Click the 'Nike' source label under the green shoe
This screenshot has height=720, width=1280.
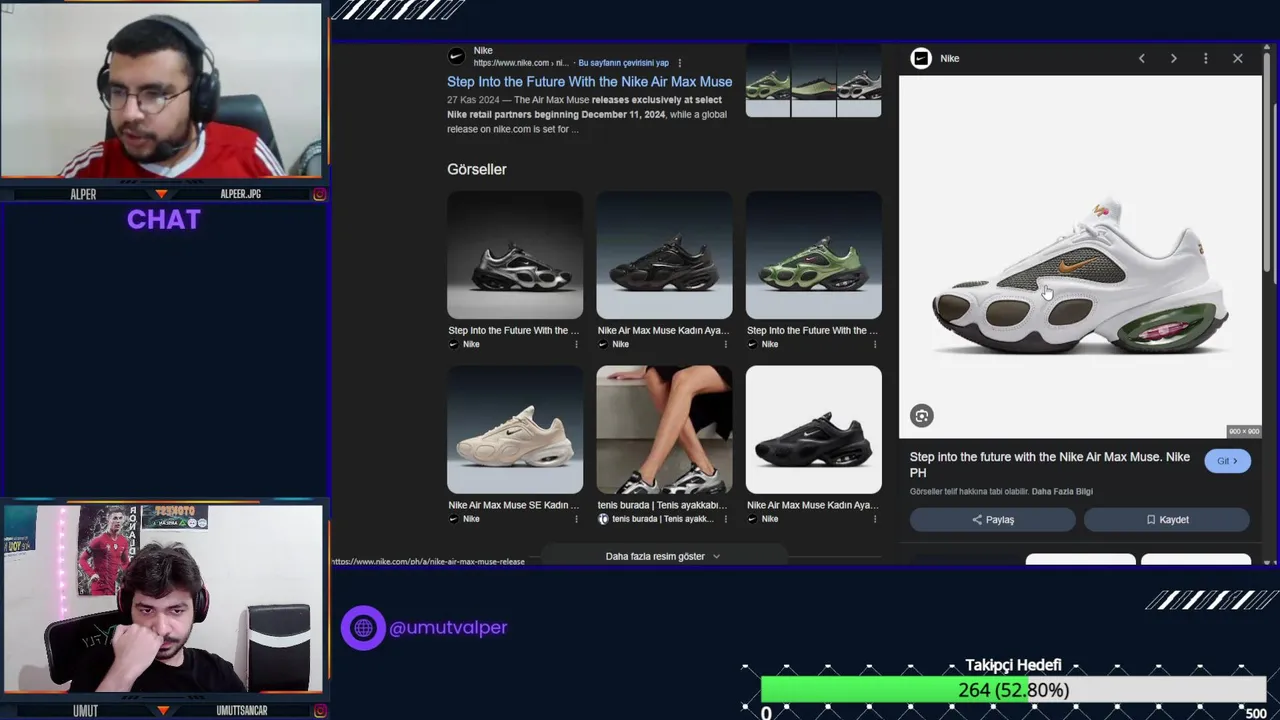770,344
